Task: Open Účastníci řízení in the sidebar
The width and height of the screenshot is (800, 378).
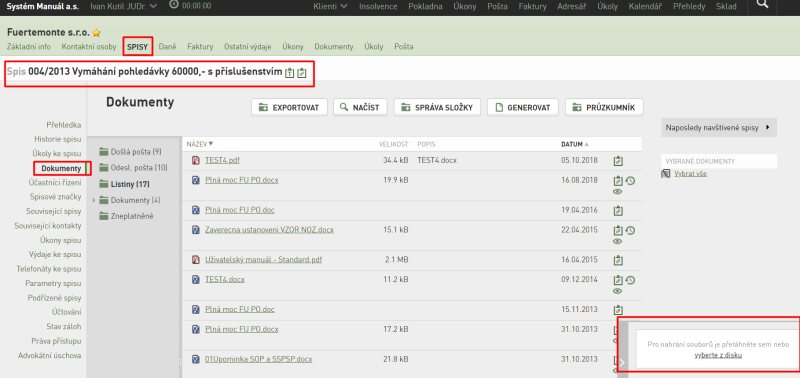Action: 55,182
